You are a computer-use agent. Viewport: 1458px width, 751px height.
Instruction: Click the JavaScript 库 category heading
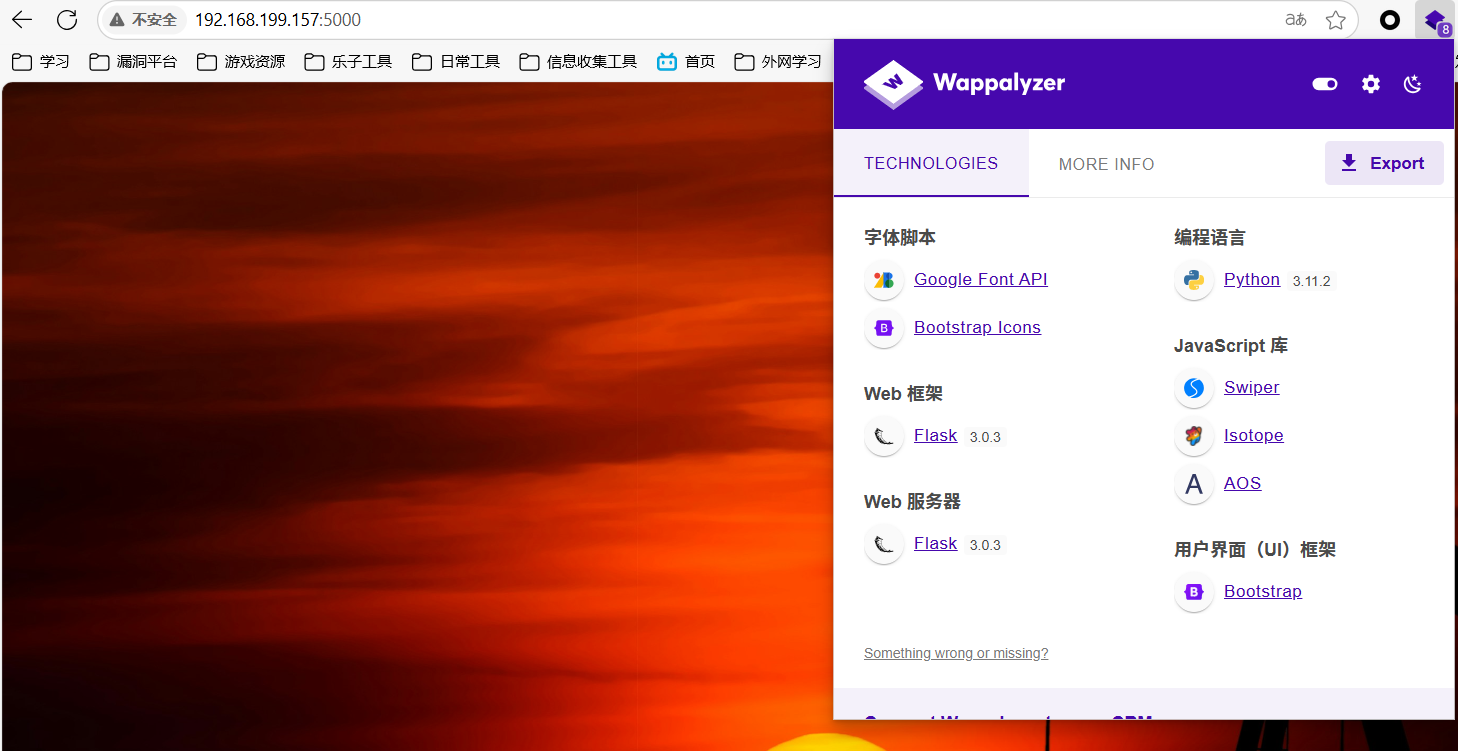[1231, 346]
